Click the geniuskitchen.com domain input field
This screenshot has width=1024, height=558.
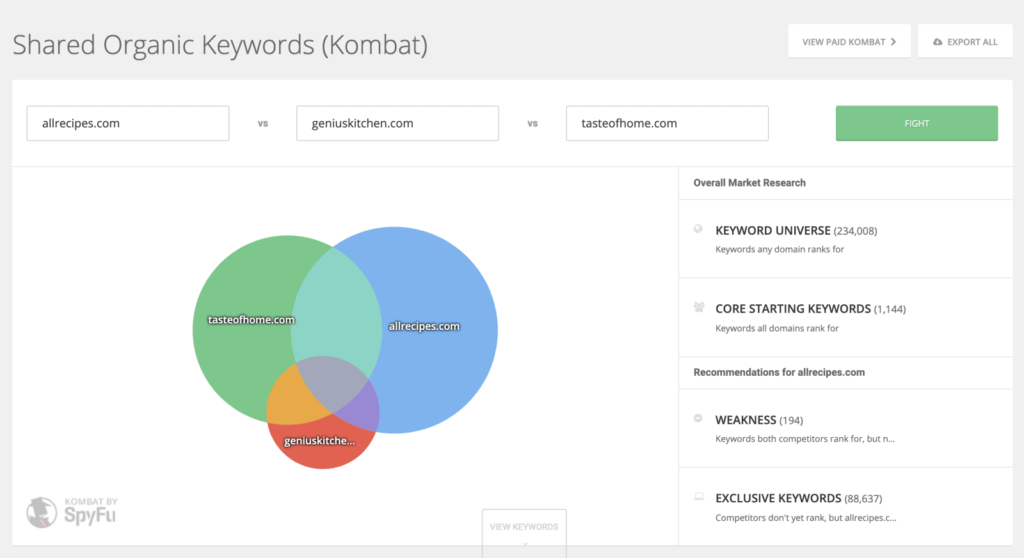tap(397, 123)
